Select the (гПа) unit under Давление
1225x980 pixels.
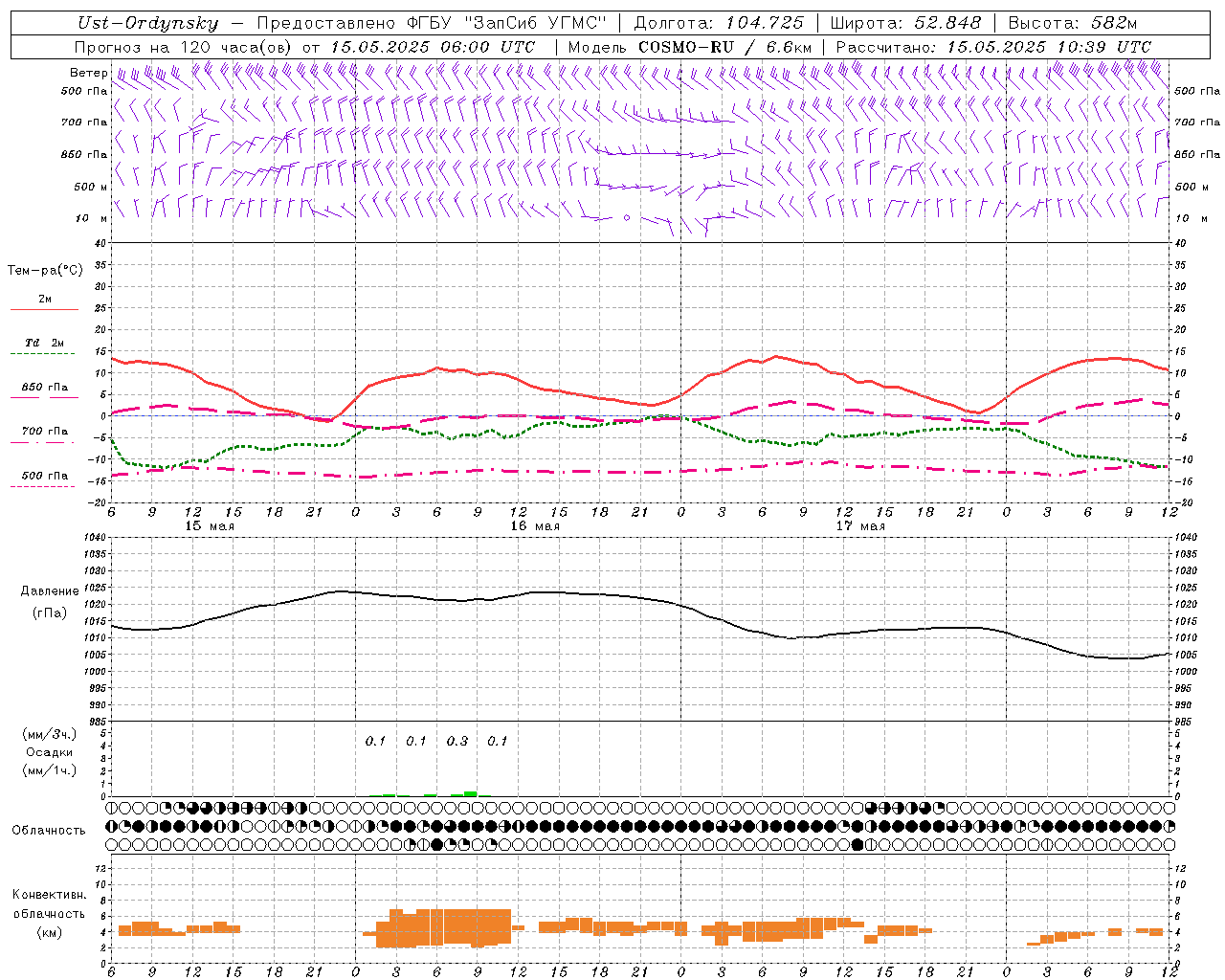tap(50, 612)
